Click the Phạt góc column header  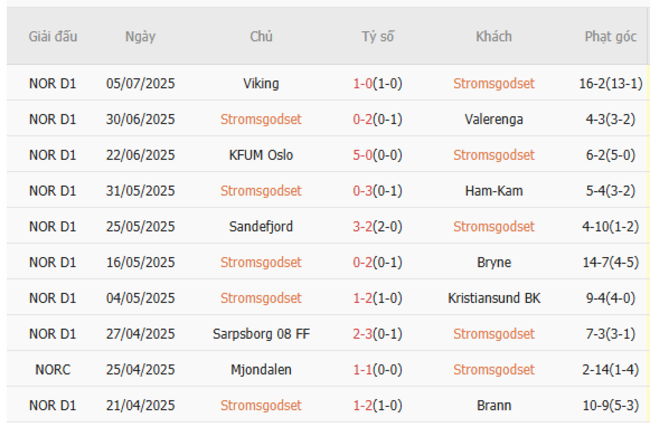tap(610, 37)
